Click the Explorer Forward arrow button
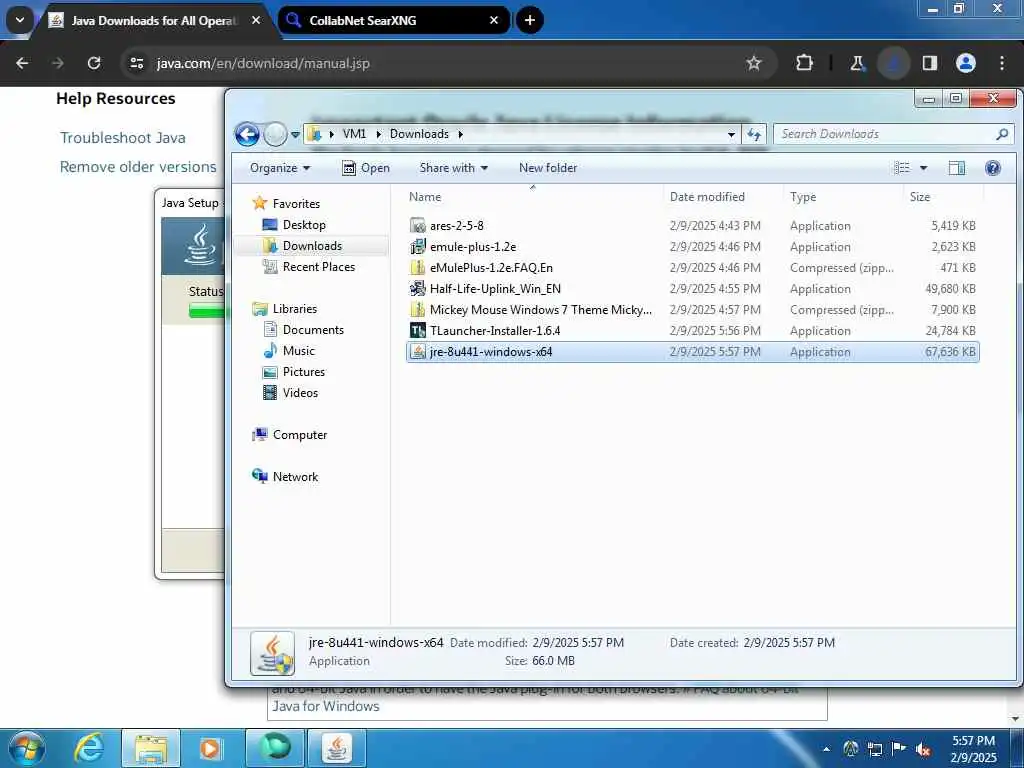Image resolution: width=1024 pixels, height=768 pixels. point(275,135)
